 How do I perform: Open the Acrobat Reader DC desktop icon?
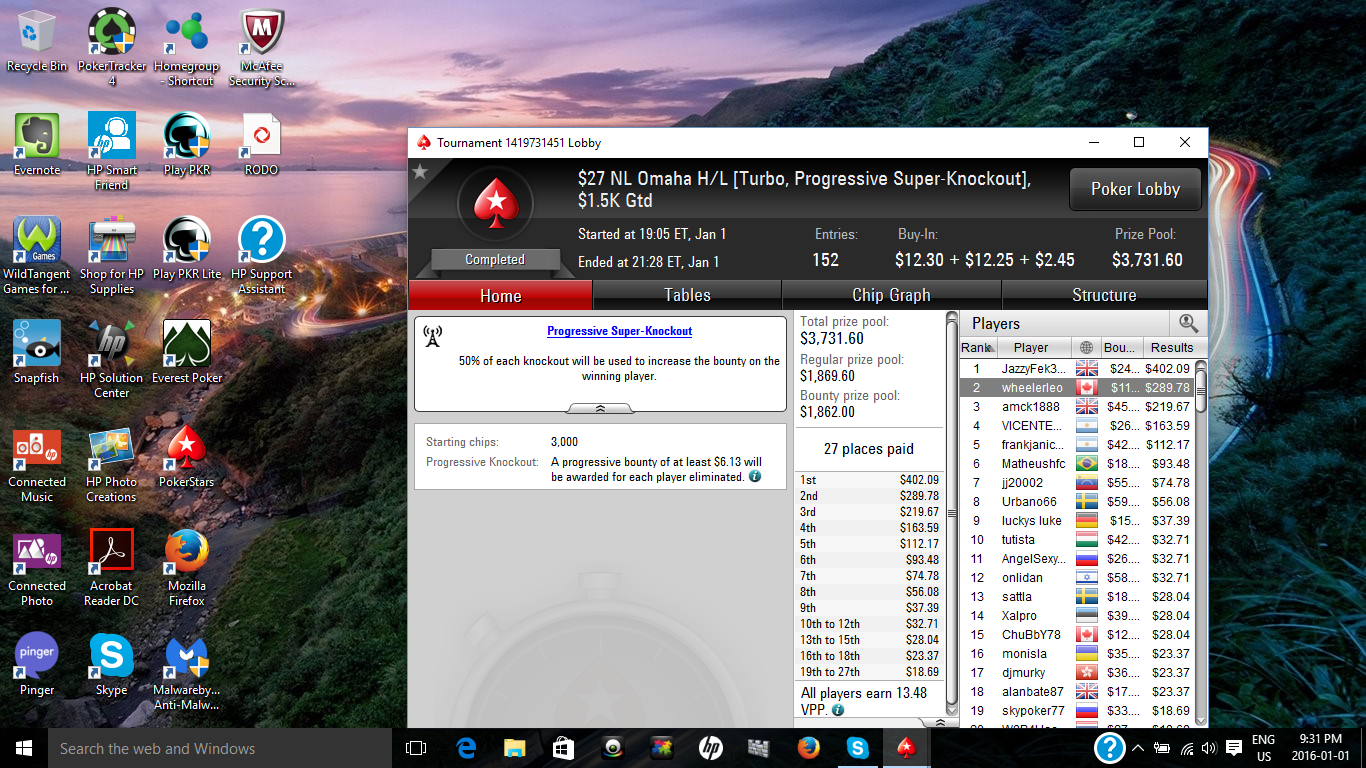112,568
